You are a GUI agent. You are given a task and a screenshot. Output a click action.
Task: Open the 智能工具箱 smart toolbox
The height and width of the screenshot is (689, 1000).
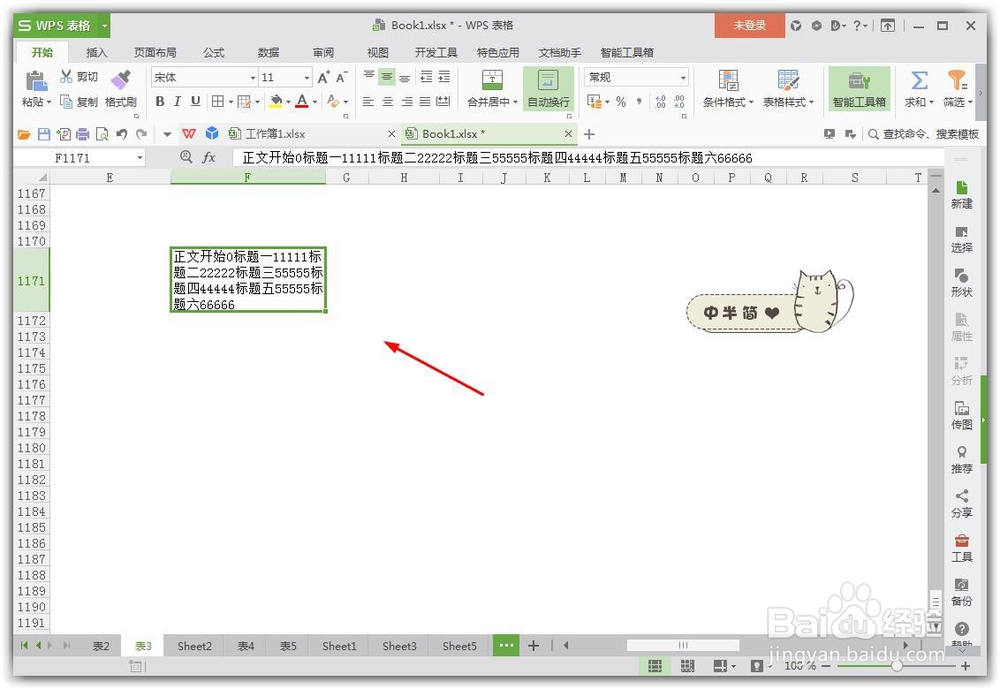coord(859,90)
